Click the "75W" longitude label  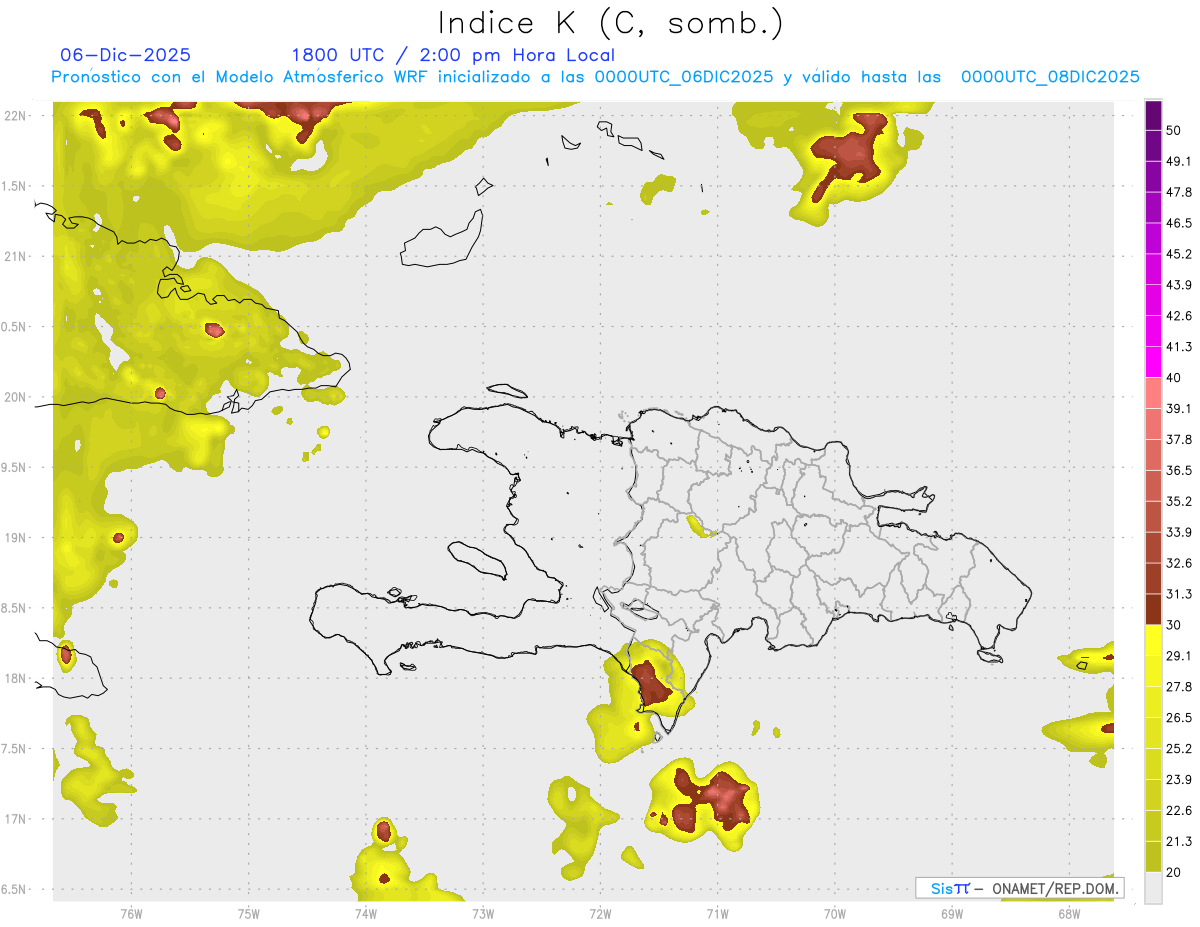pos(248,914)
